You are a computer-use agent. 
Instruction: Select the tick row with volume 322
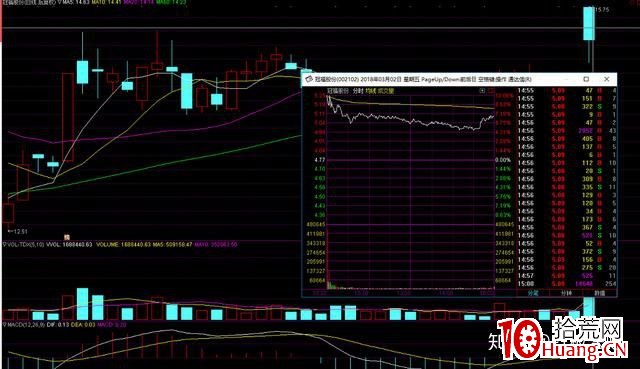tap(567, 107)
